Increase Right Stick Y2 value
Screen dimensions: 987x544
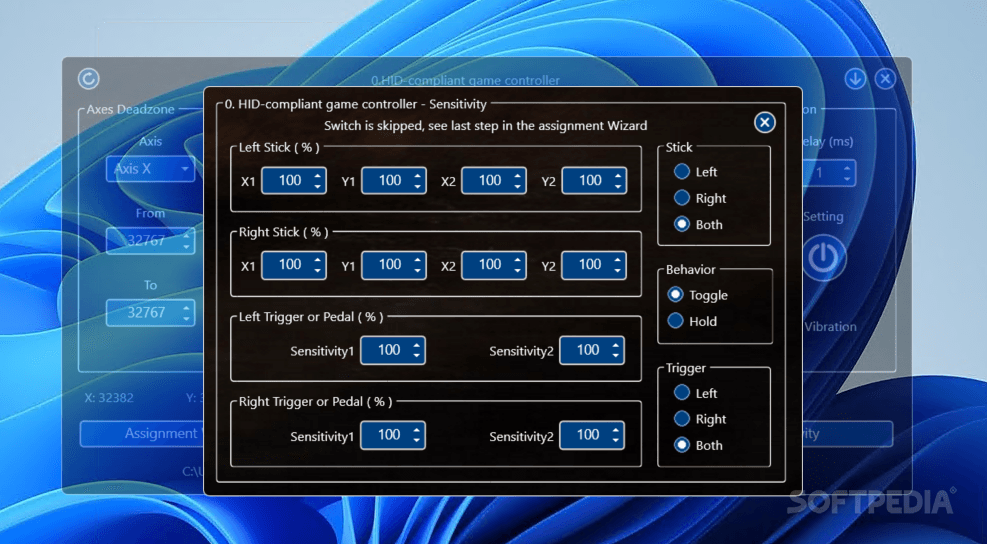coord(618,259)
